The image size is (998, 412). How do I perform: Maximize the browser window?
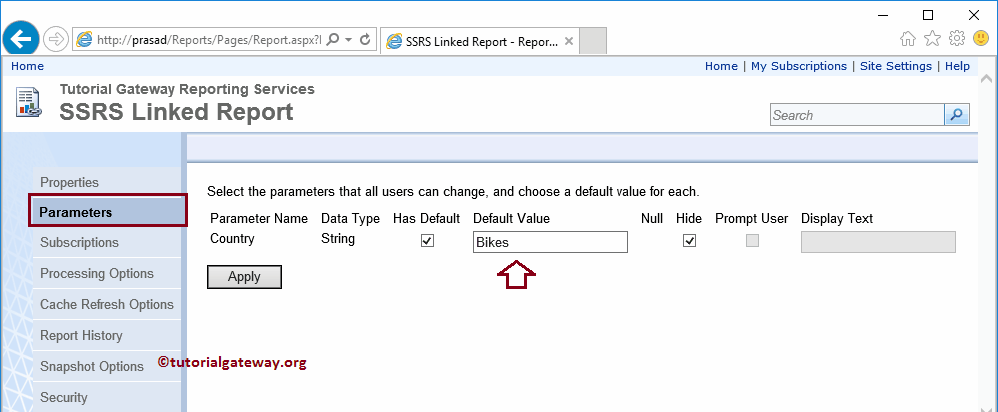click(928, 14)
